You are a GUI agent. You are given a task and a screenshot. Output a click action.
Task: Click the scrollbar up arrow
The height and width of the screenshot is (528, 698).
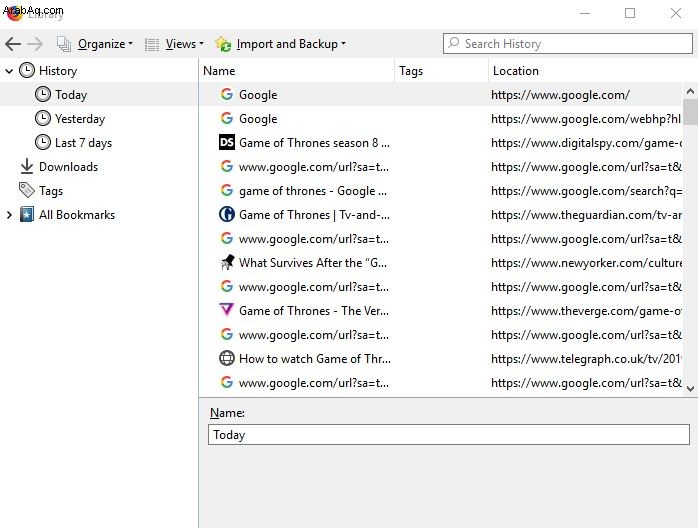pos(690,91)
